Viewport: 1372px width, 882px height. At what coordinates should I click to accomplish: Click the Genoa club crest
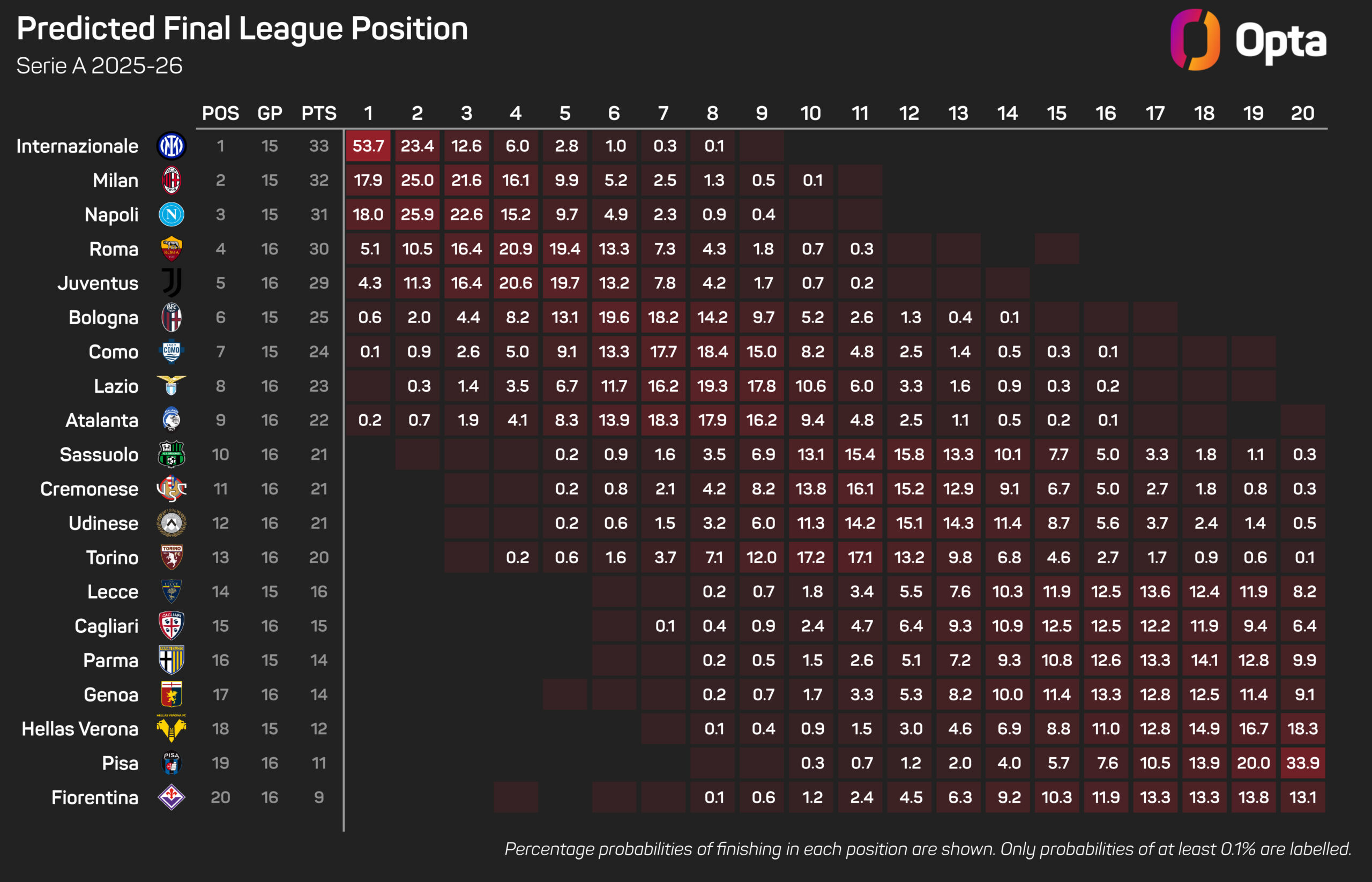coord(171,694)
